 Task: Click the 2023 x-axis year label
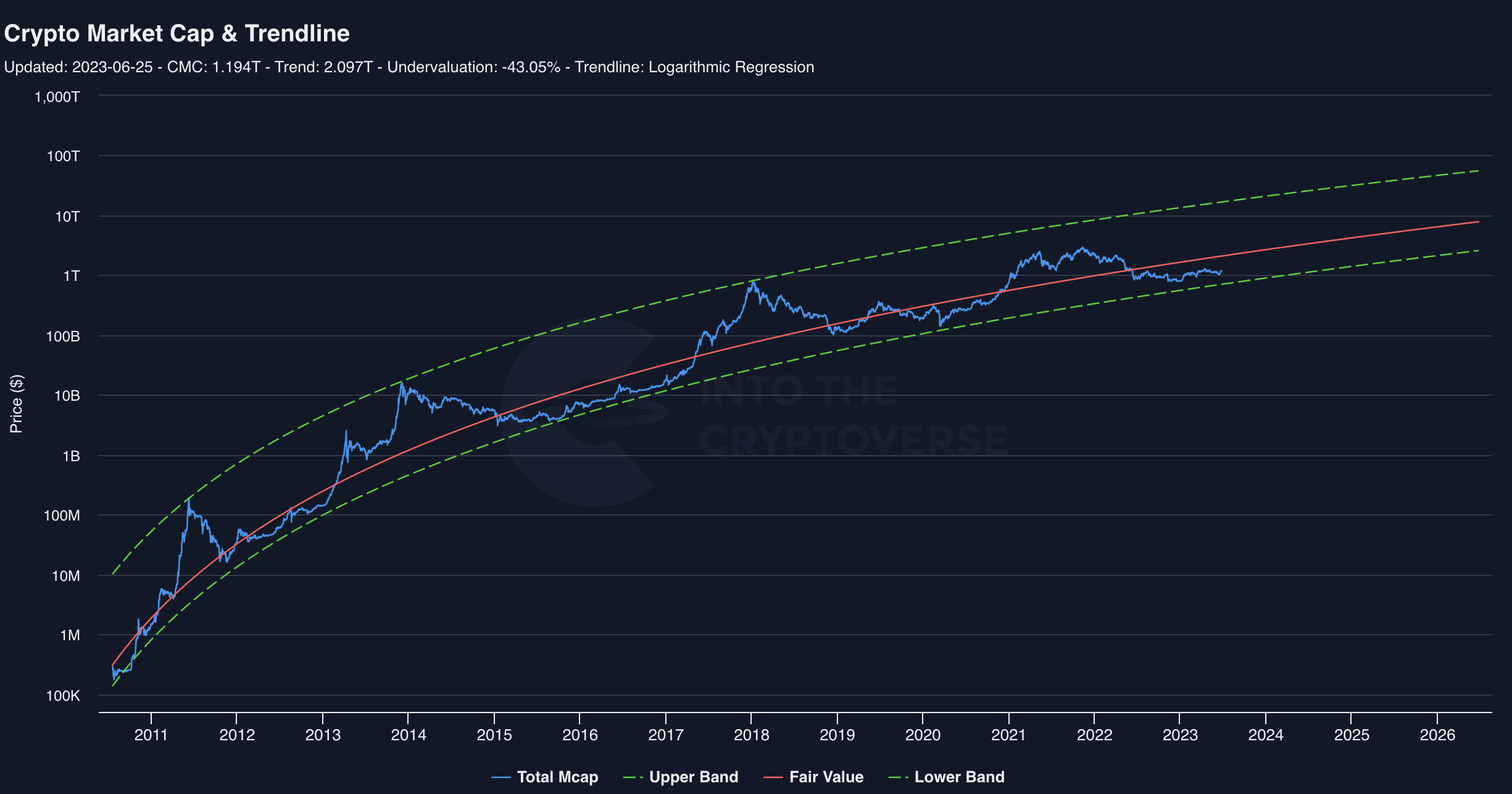(1180, 735)
